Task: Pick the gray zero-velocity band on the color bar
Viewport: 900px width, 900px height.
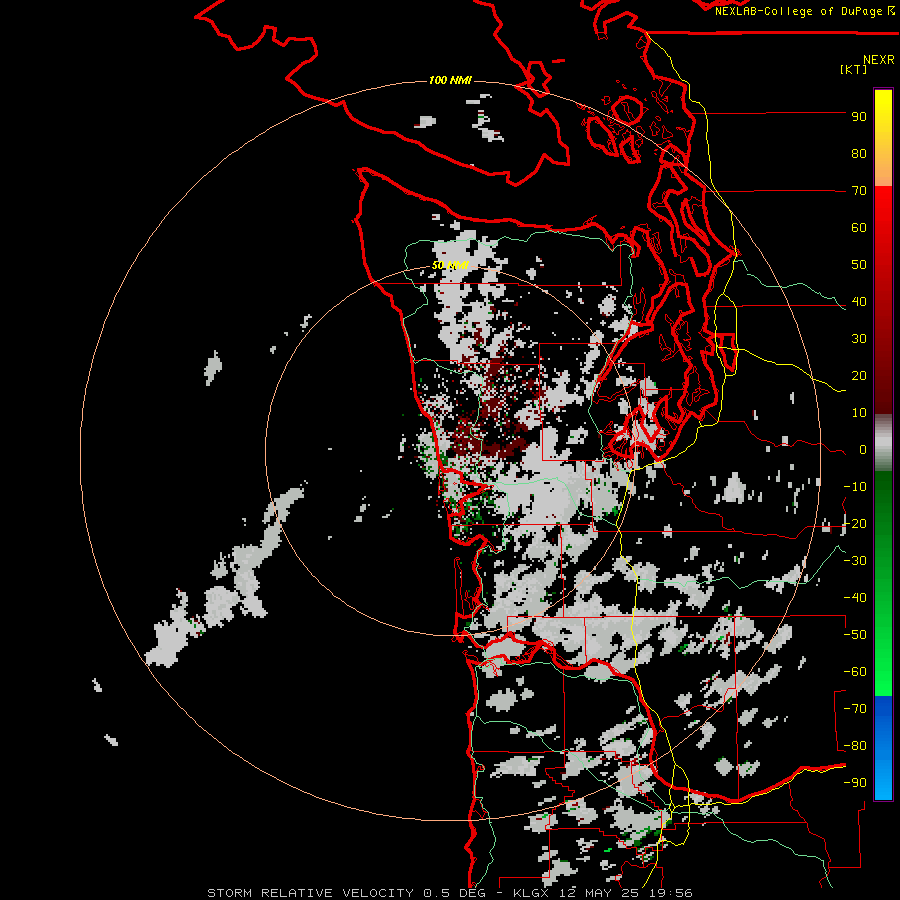Action: [883, 443]
